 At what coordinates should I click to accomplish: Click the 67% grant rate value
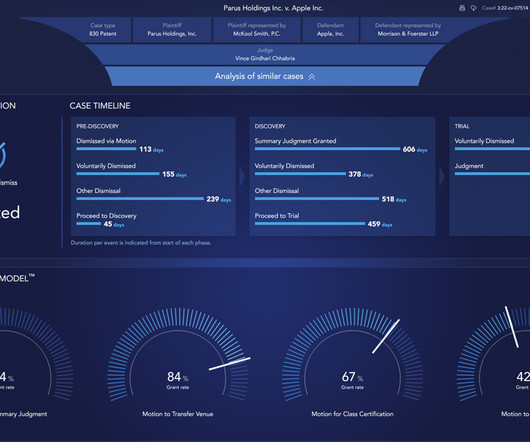pos(352,377)
